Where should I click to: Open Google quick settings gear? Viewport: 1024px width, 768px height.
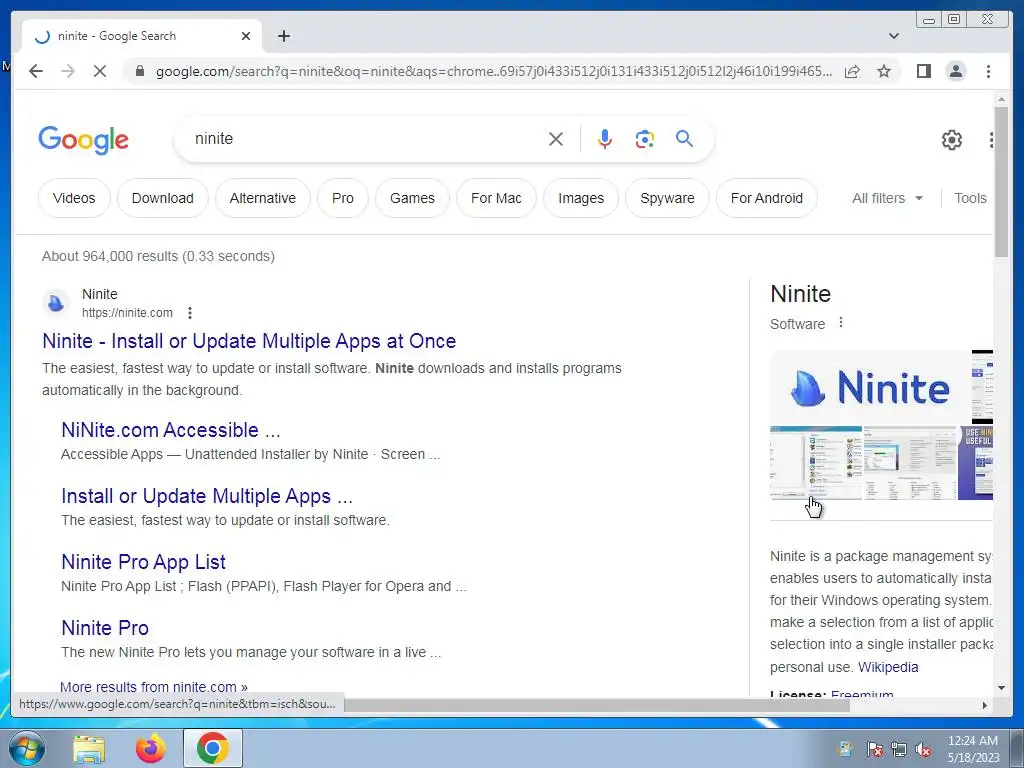point(952,140)
